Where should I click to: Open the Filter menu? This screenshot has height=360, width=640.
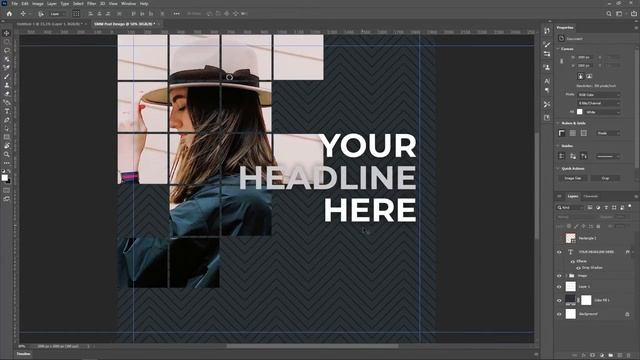[91, 4]
